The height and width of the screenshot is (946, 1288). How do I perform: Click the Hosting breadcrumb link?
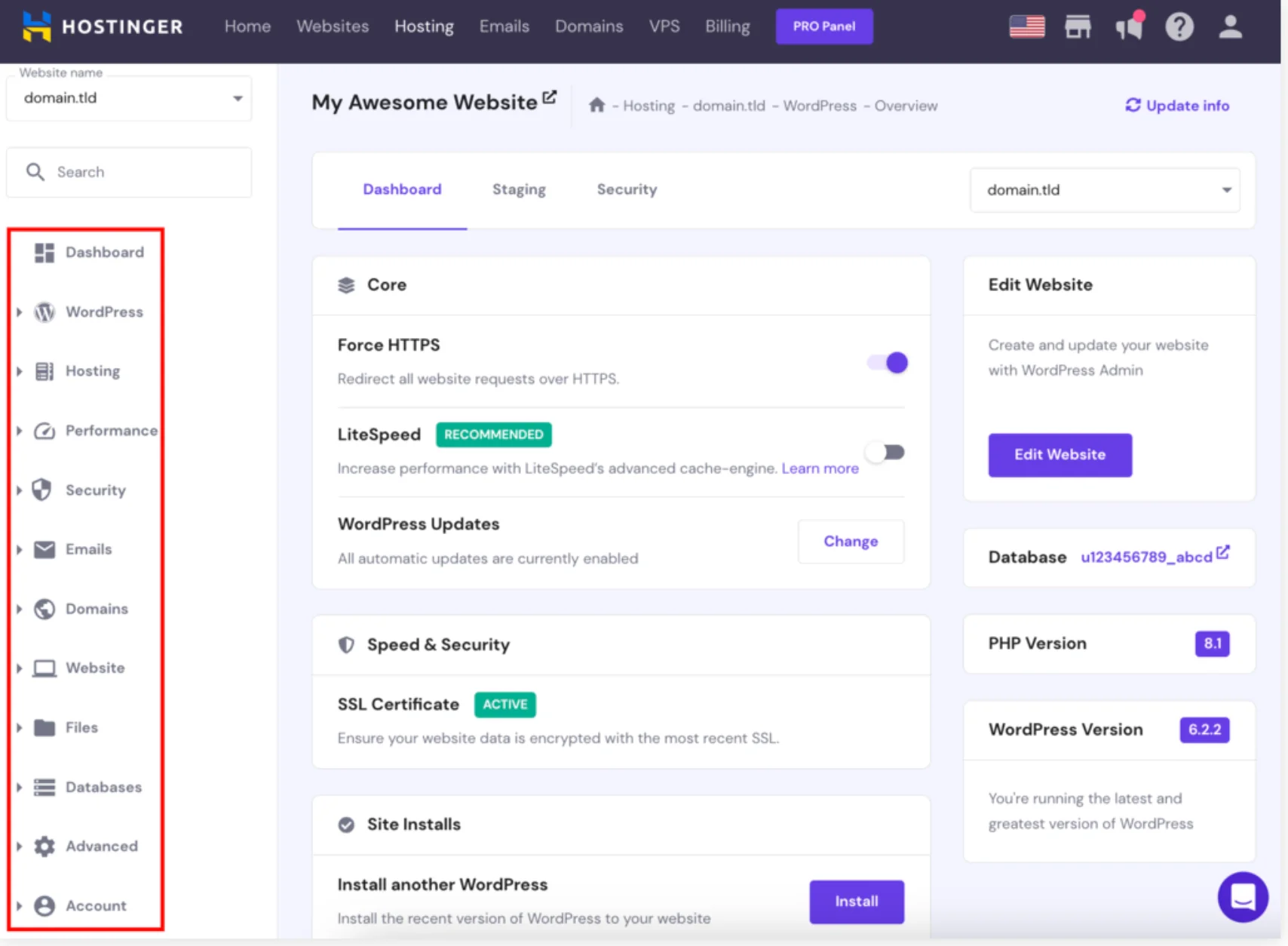649,106
